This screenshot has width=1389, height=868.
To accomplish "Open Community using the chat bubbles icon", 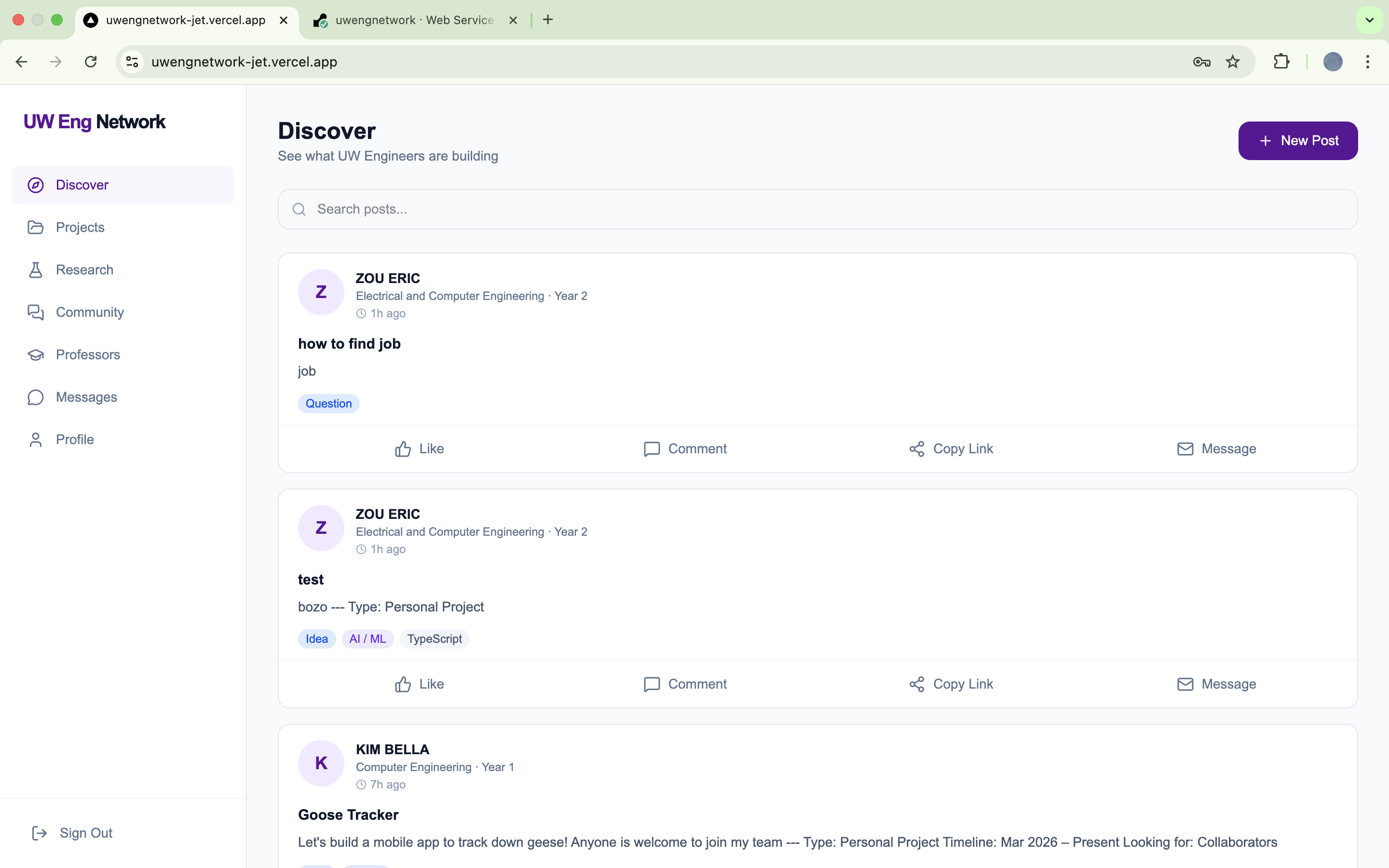I will pyautogui.click(x=36, y=312).
